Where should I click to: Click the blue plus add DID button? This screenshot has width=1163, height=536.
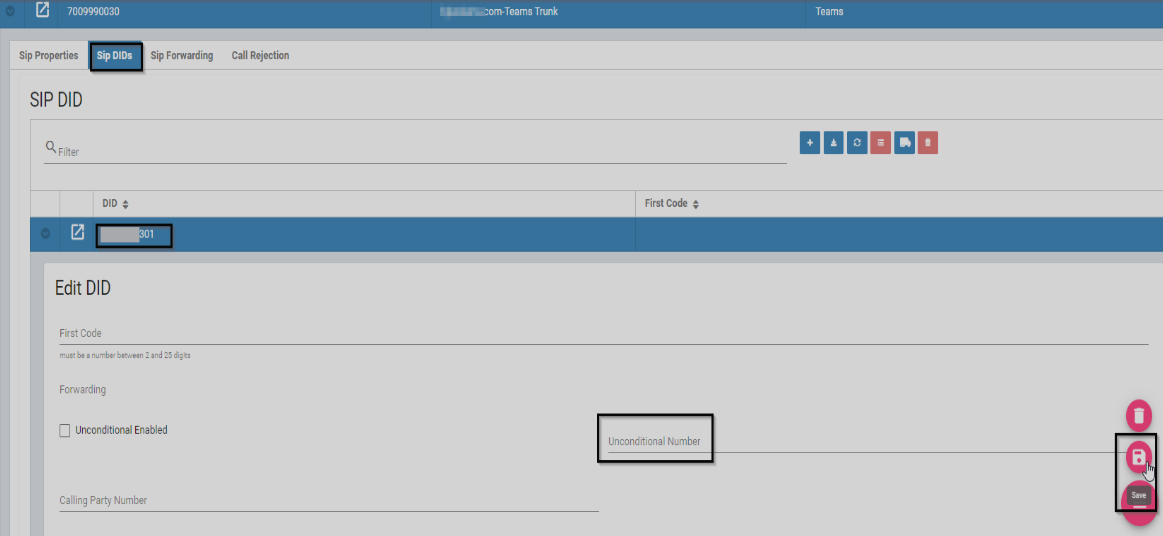click(x=810, y=143)
